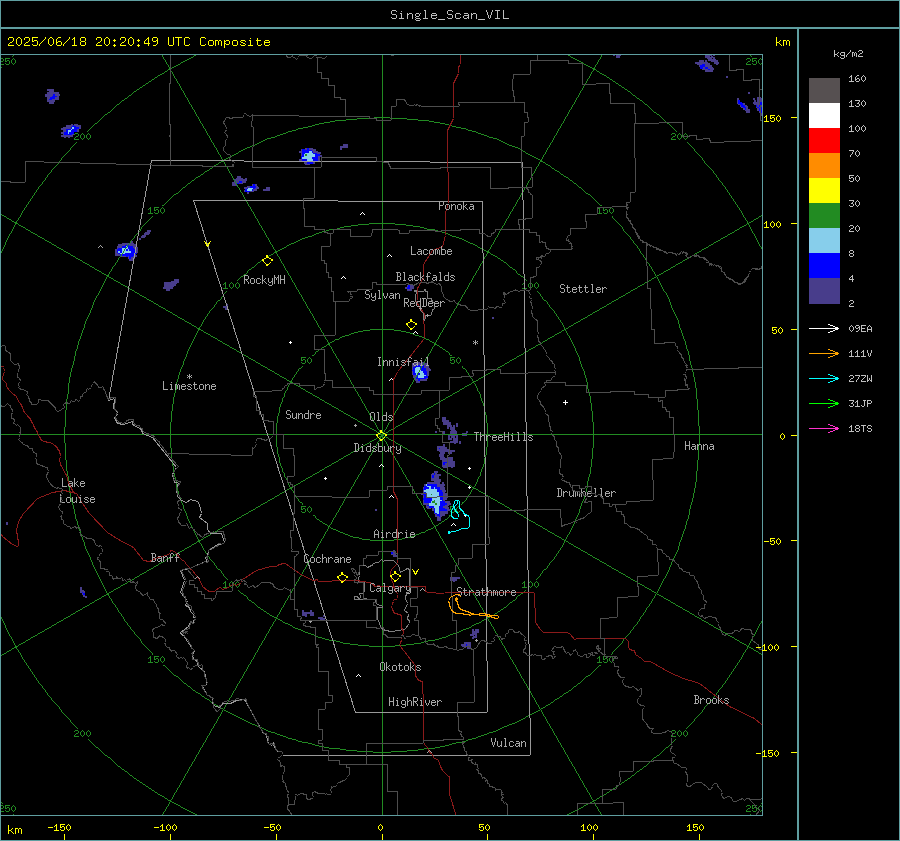Pick the red 70-100 legend color
This screenshot has width=900, height=841.
coord(824,141)
